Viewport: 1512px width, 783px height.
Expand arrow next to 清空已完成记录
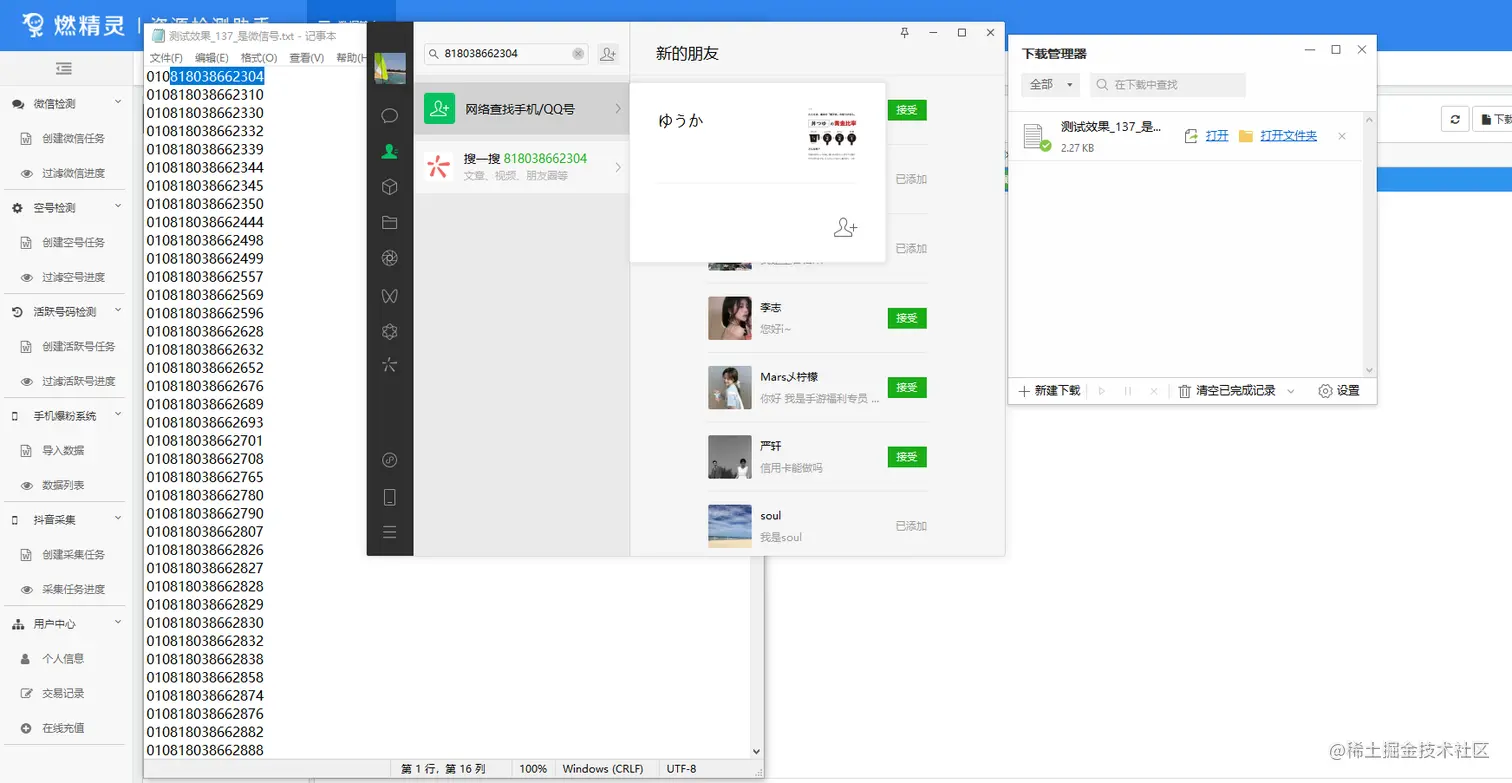pyautogui.click(x=1291, y=391)
